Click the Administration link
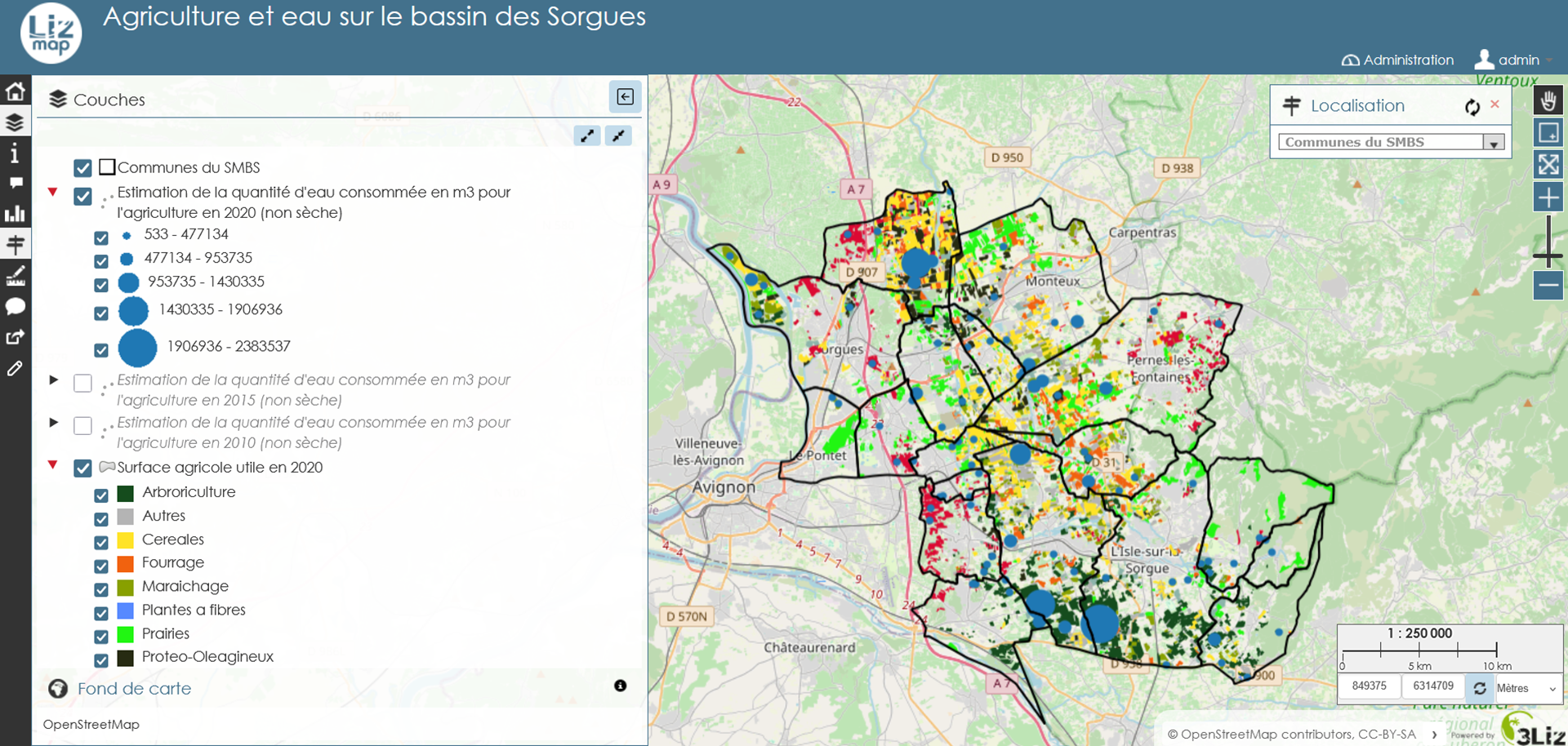This screenshot has width=1568, height=746. [1398, 60]
